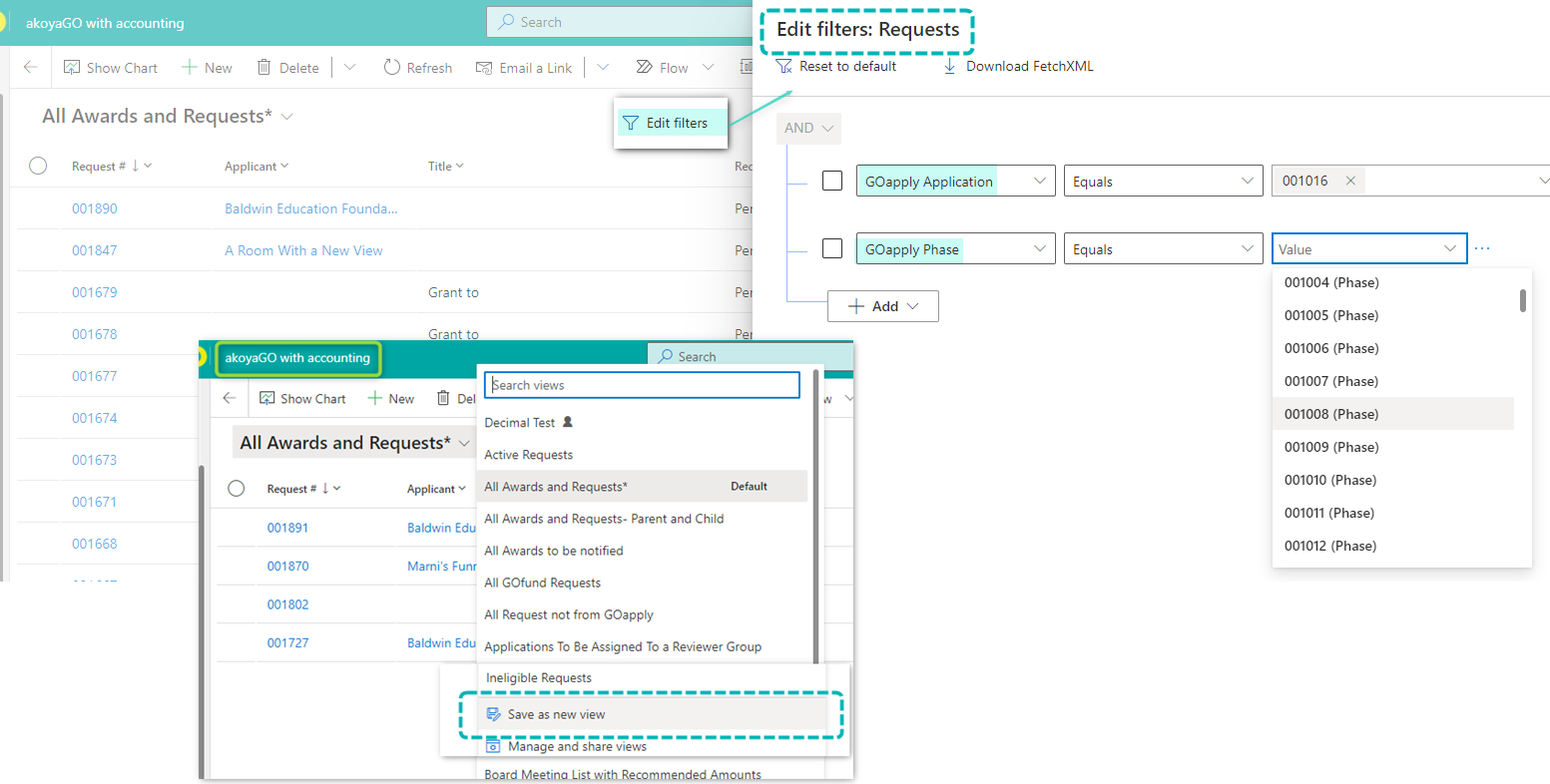Select 001005 (Phase) option
This screenshot has height=784, width=1550.
(1393, 315)
